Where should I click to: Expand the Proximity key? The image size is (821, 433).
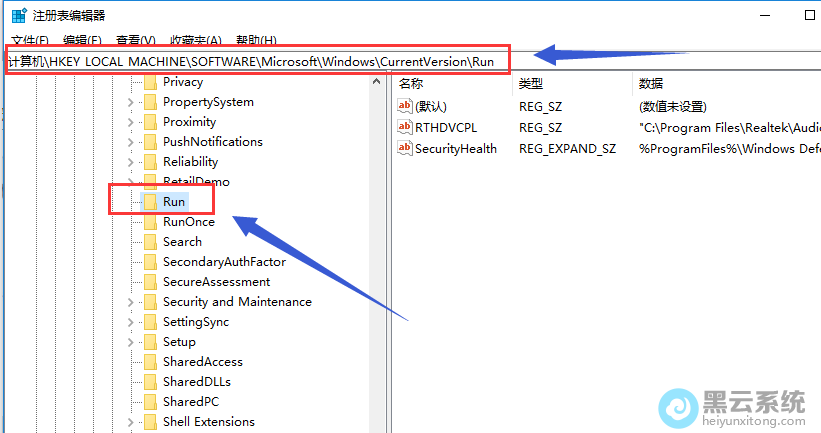click(130, 123)
